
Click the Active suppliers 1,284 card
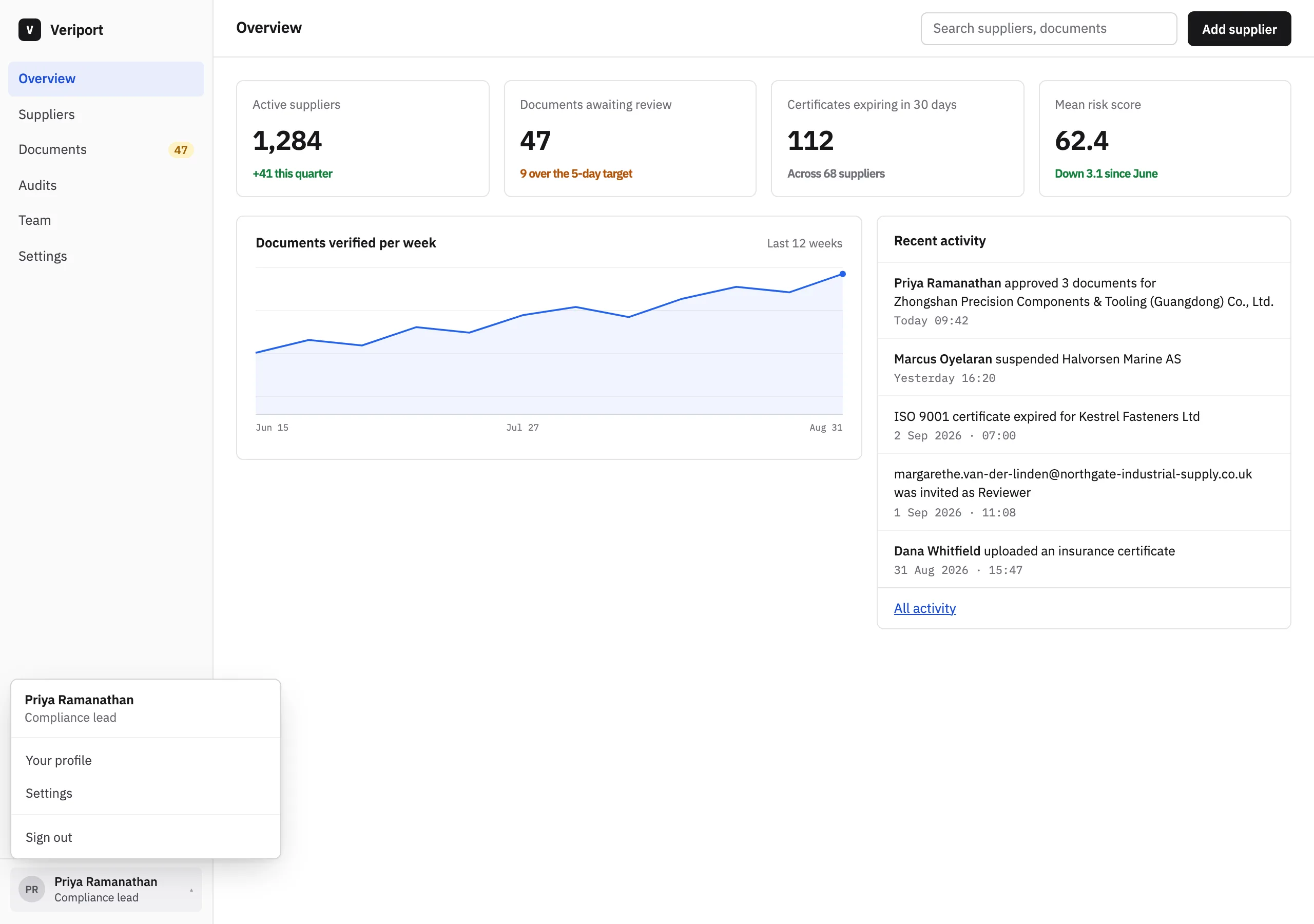pos(362,139)
